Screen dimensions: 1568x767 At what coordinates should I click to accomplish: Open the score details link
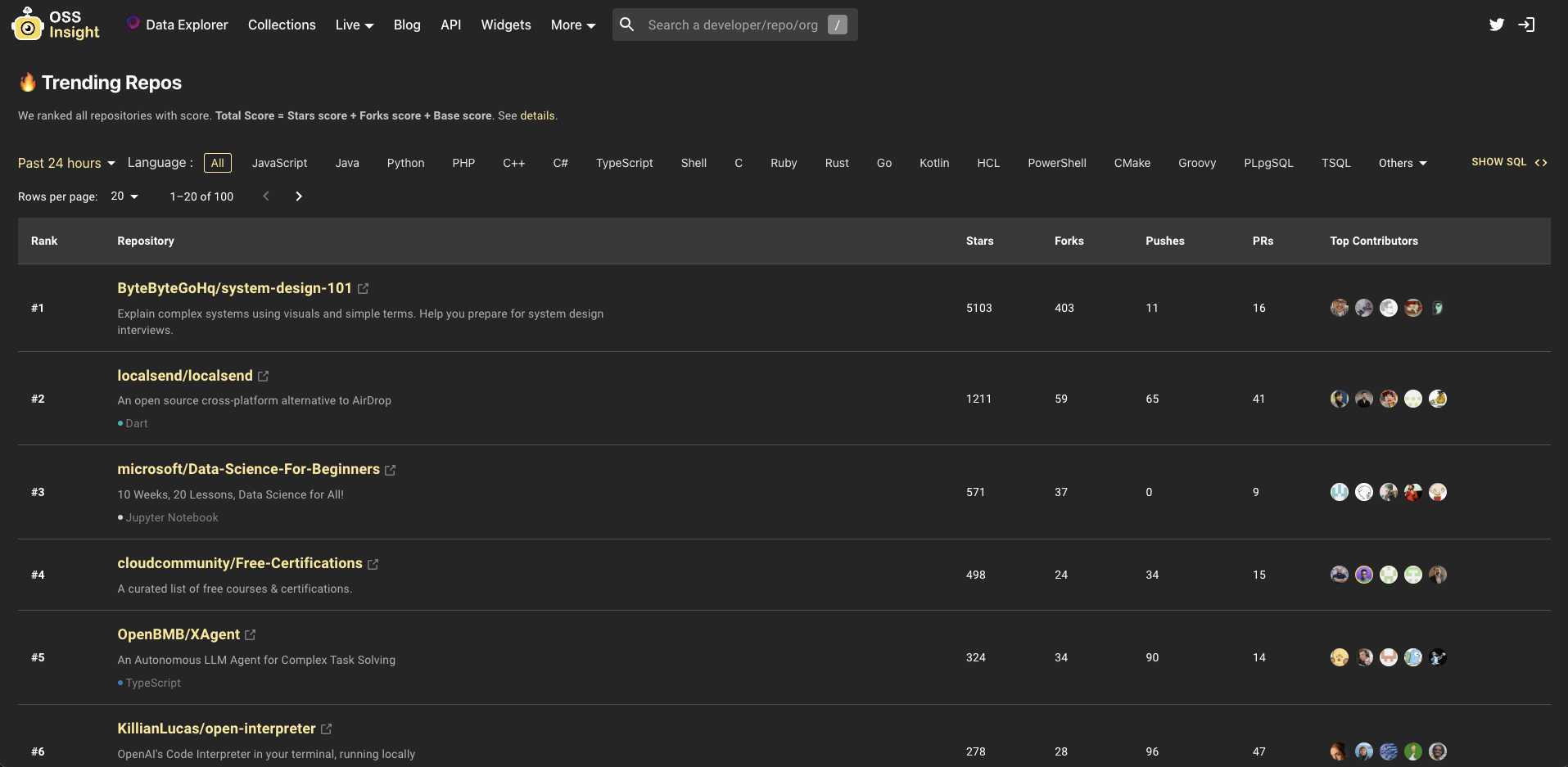click(537, 115)
